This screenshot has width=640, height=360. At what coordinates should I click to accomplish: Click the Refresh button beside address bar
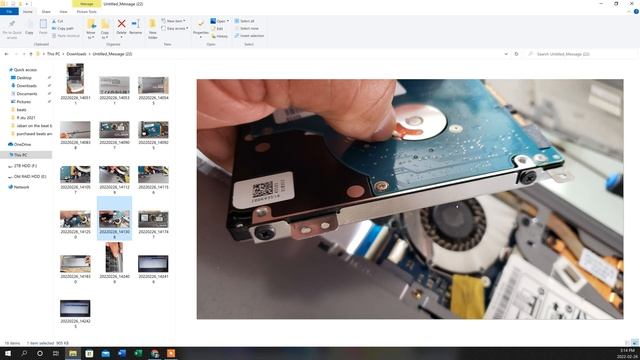[x=516, y=54]
